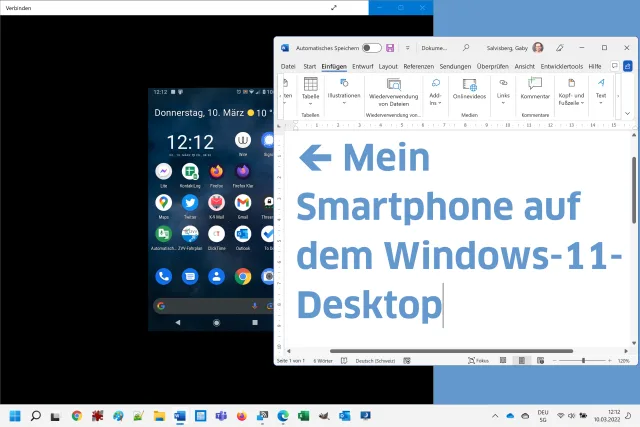The height and width of the screenshot is (427, 640).
Task: Click the zoom in plus button
Action: pos(609,361)
